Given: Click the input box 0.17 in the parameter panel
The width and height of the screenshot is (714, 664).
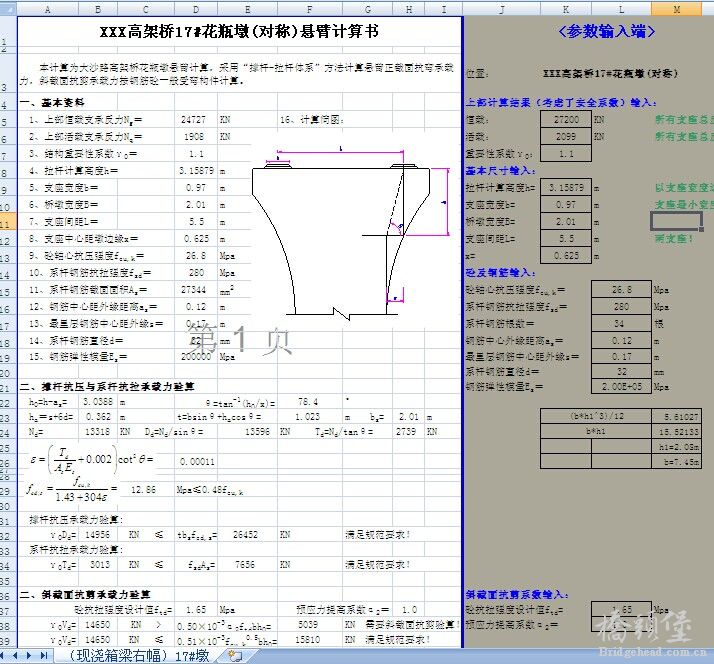Looking at the screenshot, I should coord(621,356).
